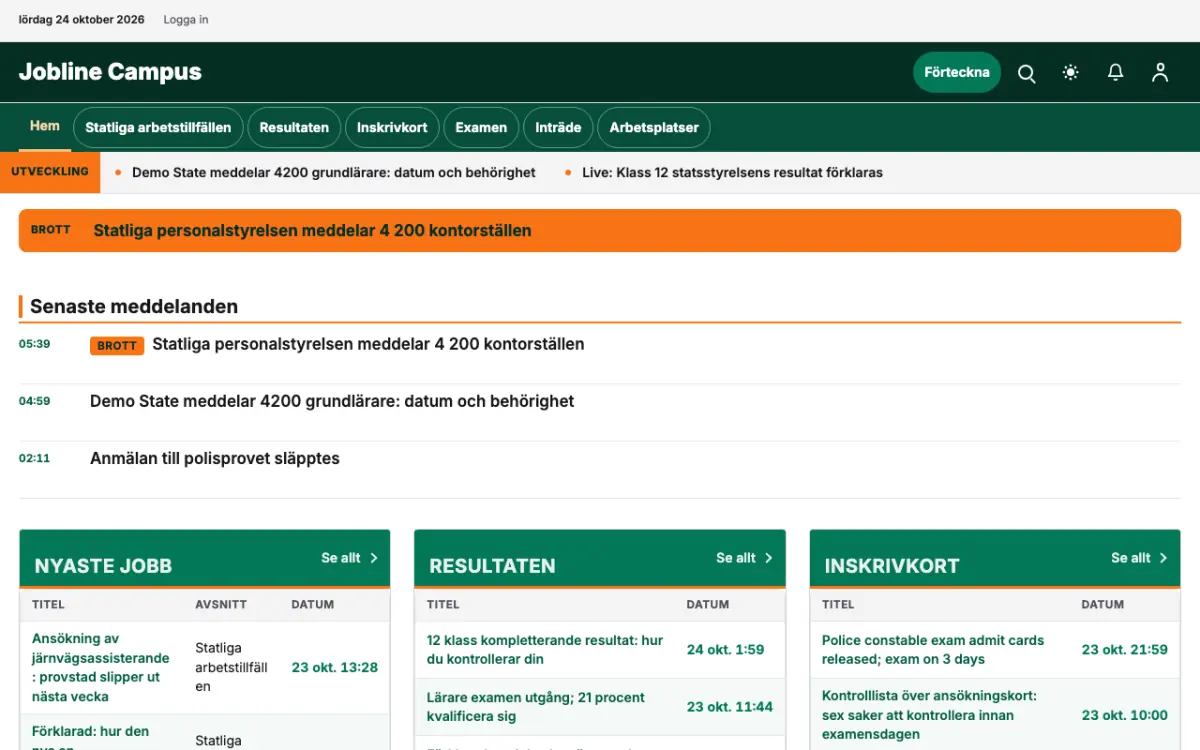
Task: Click the BROTT badge in message list
Action: (x=117, y=346)
